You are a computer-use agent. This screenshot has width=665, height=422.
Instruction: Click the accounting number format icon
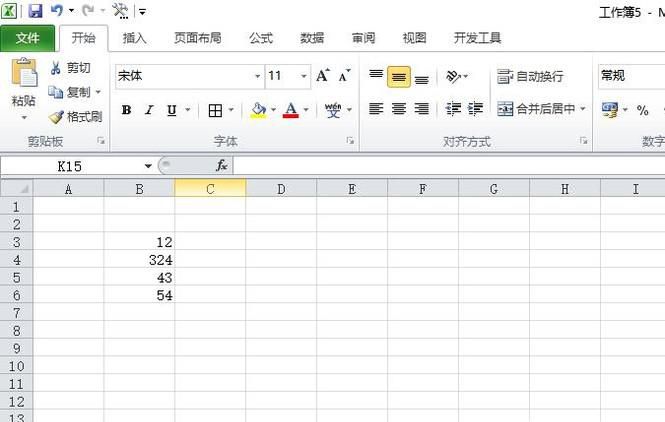[610, 110]
